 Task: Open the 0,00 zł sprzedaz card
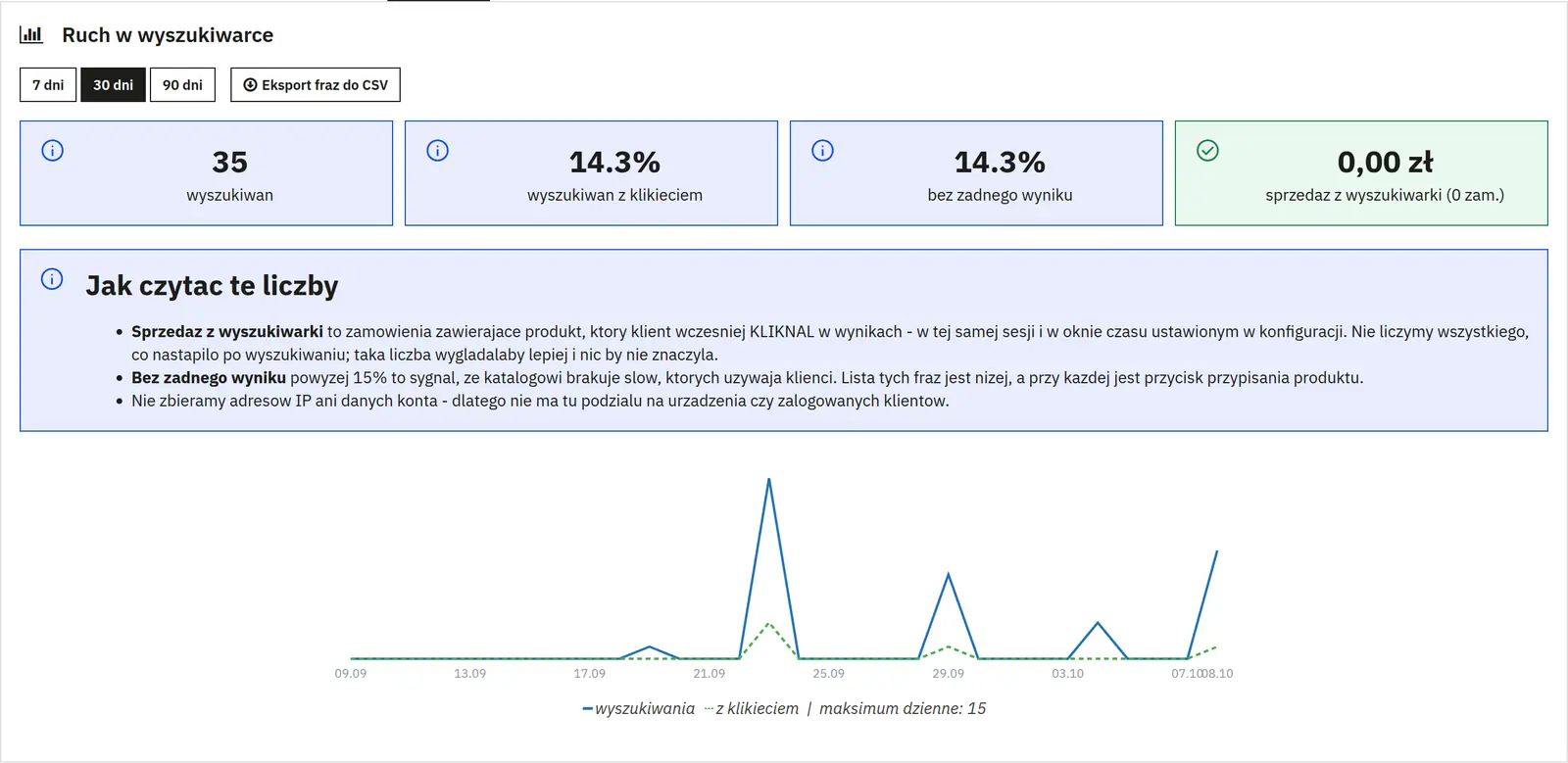pos(1361,173)
